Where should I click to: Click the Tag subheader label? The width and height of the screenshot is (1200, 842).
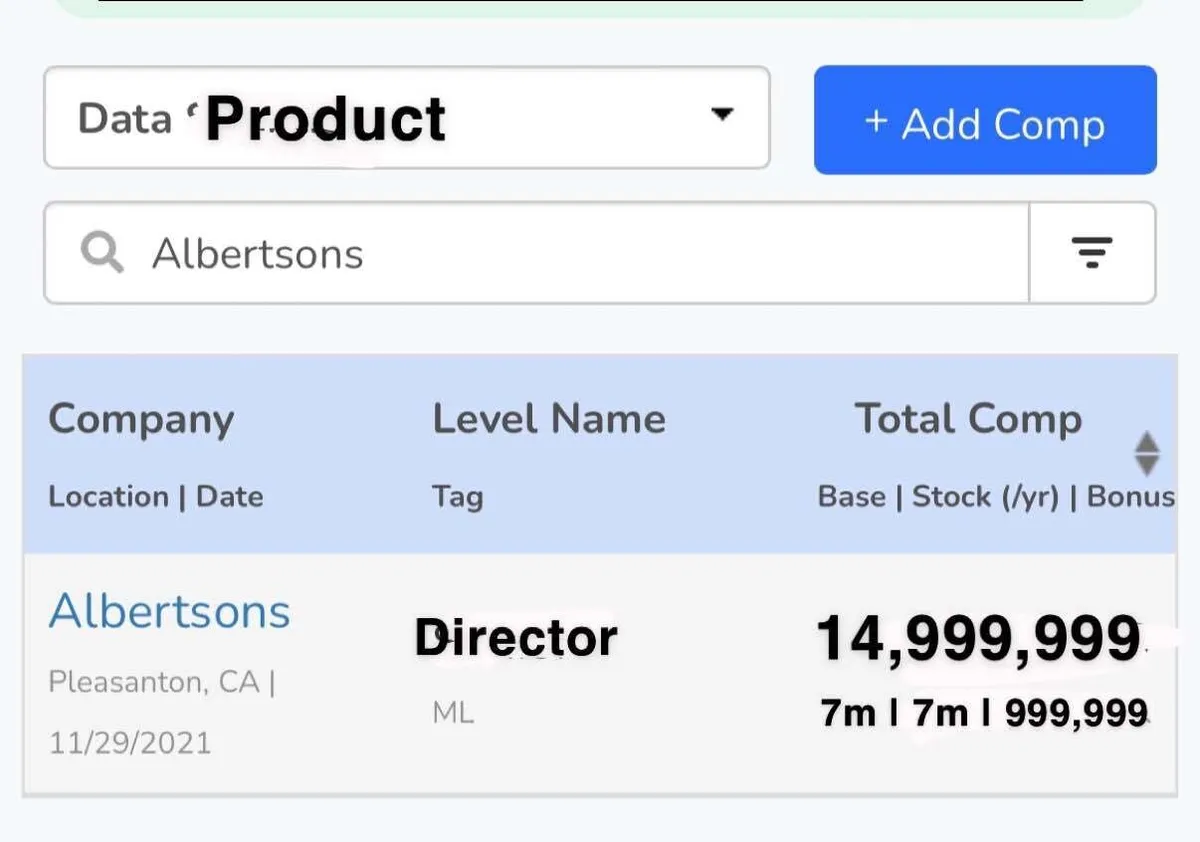(457, 497)
